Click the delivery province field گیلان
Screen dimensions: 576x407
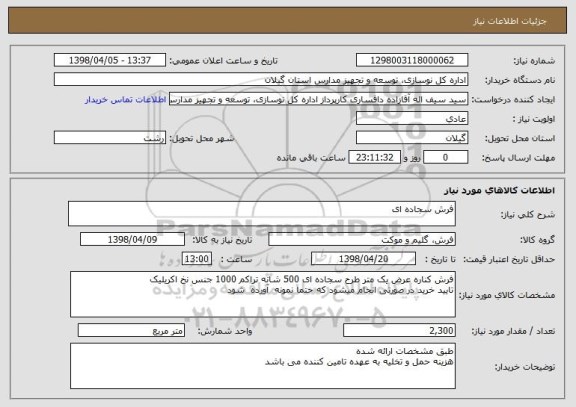coord(412,138)
